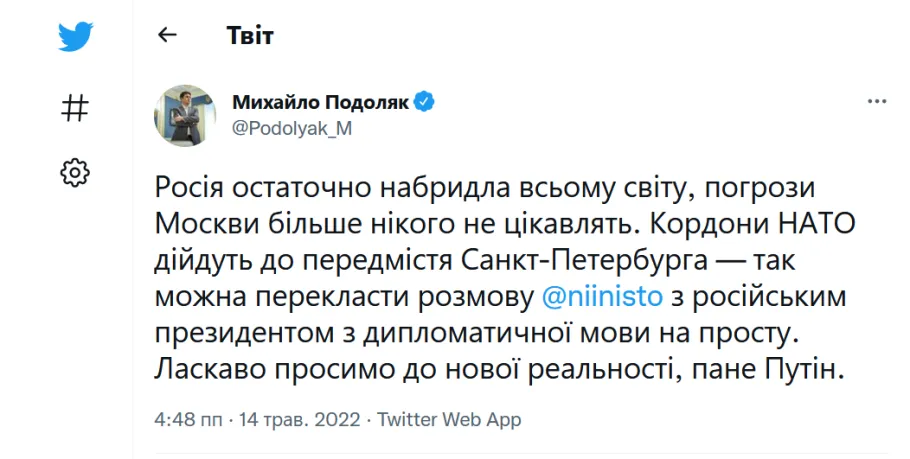Image resolution: width=910 pixels, height=459 pixels.
Task: Open the Twitter Web App source link
Action: pos(449,419)
